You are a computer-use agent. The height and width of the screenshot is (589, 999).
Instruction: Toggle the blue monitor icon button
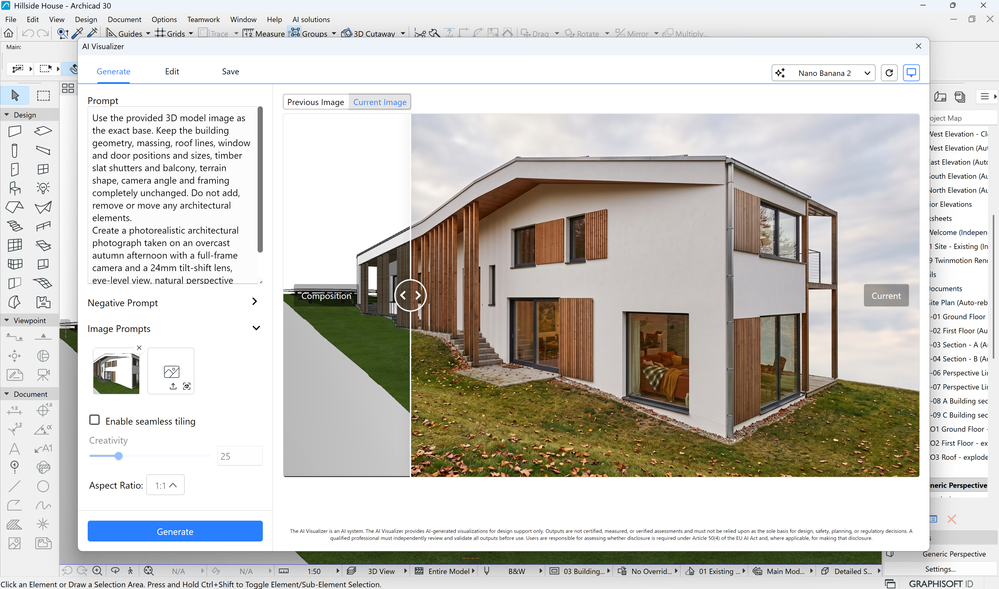[x=912, y=73]
